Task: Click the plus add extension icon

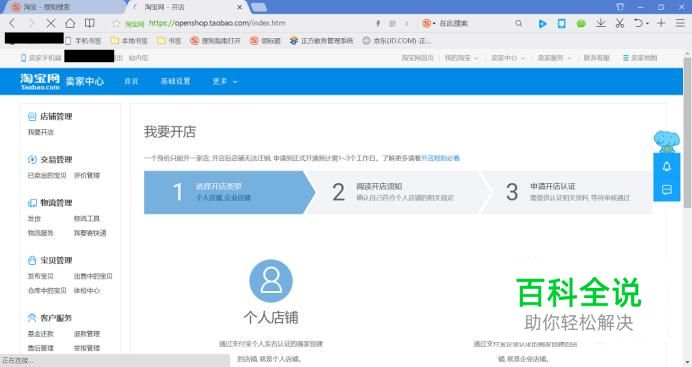Action: click(x=661, y=23)
